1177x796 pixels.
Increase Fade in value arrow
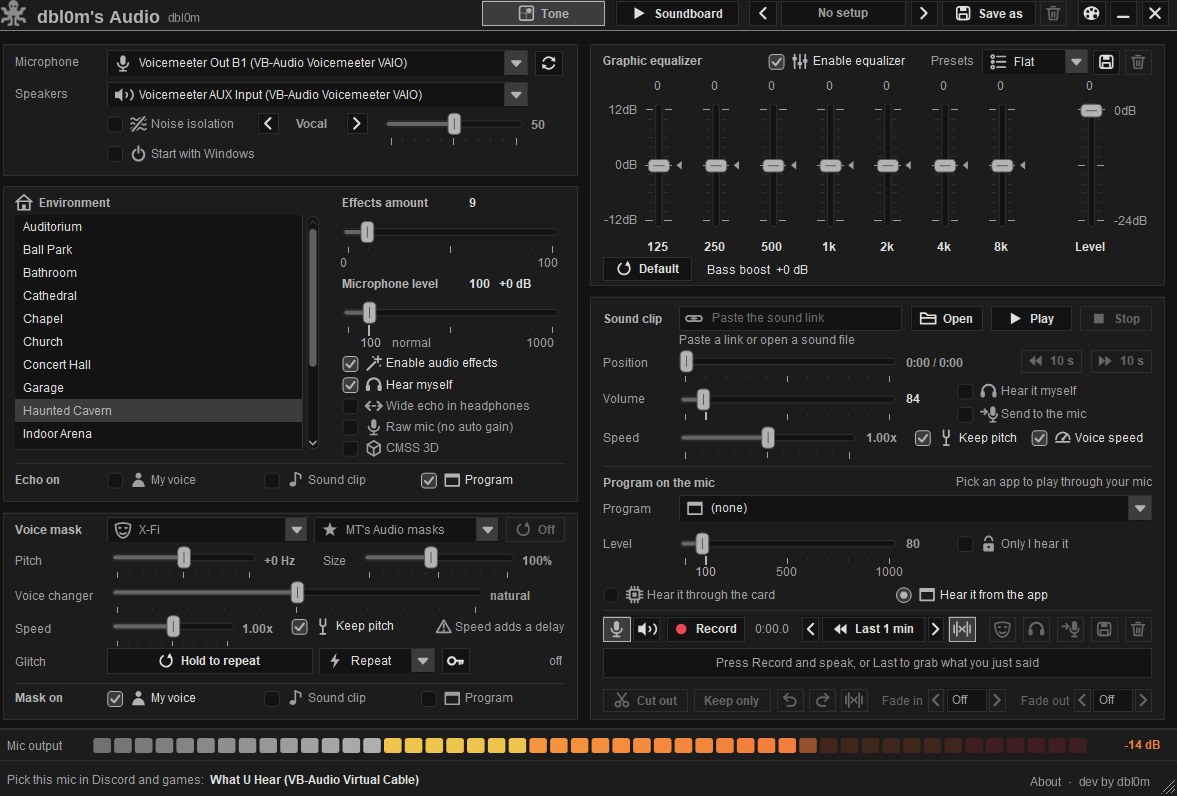pos(997,701)
